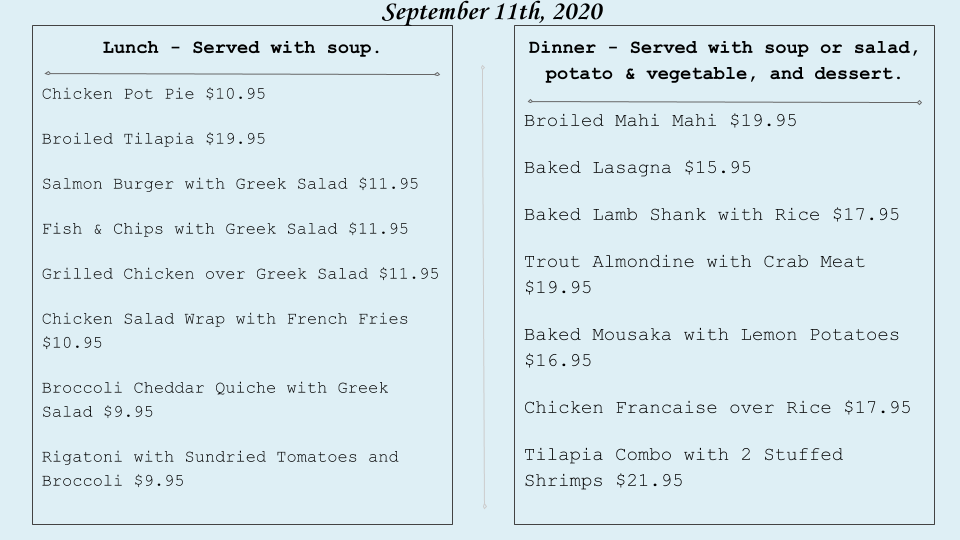Click Chicken Salad Wrap with French Fries
The image size is (960, 540).
(x=225, y=331)
